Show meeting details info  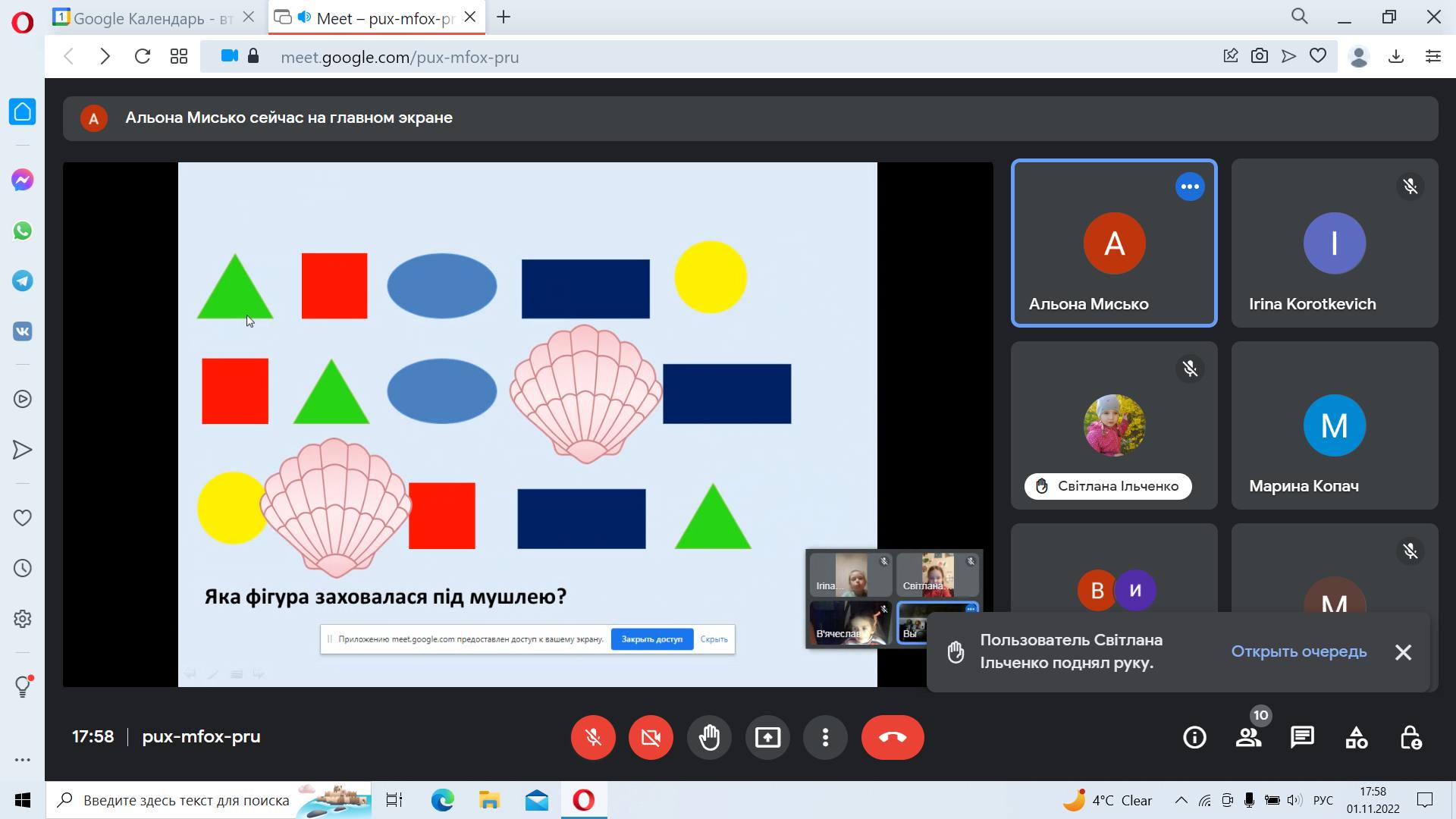click(1194, 737)
